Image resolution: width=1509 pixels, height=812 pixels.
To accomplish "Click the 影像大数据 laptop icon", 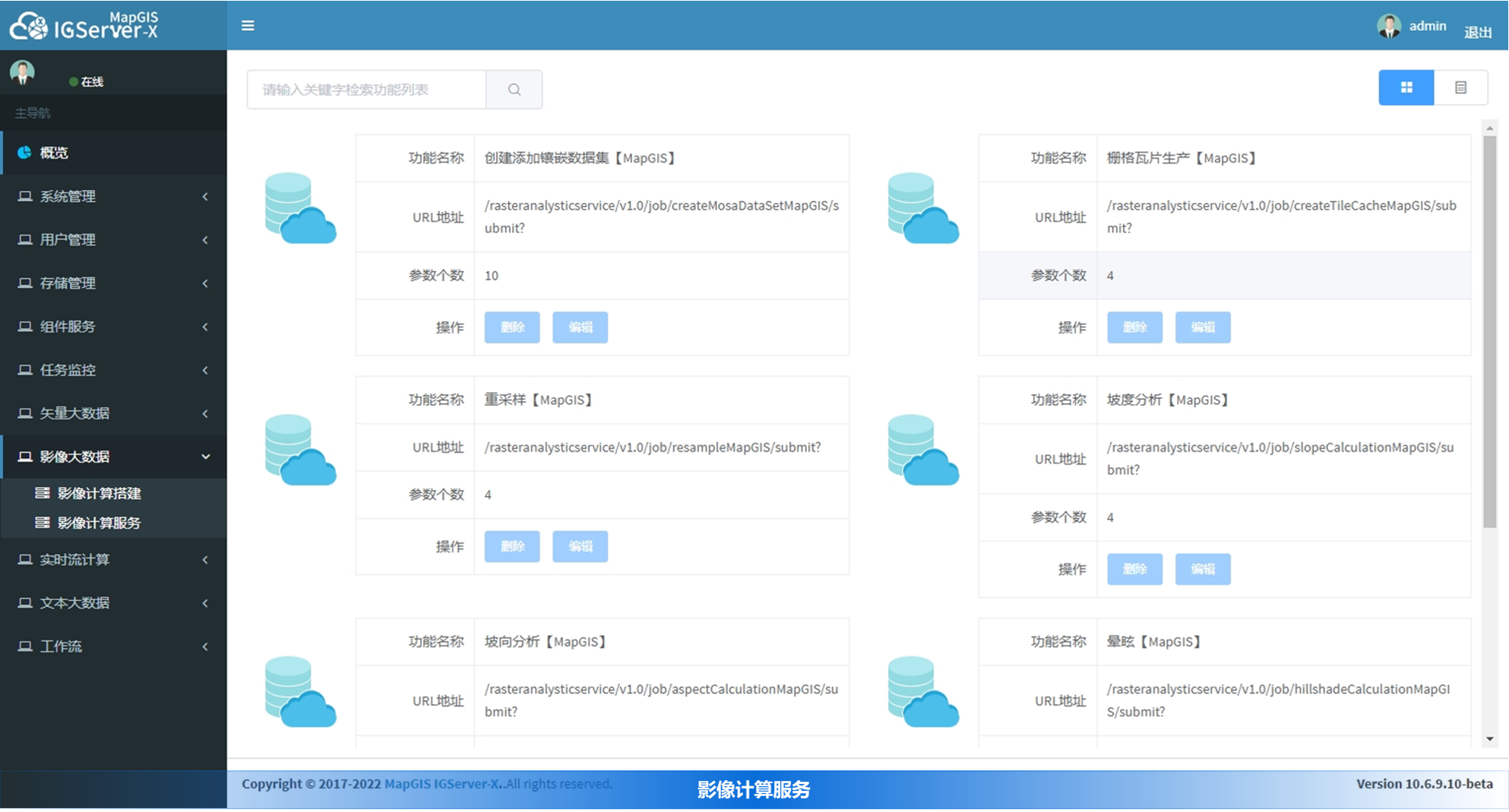I will 25,456.
